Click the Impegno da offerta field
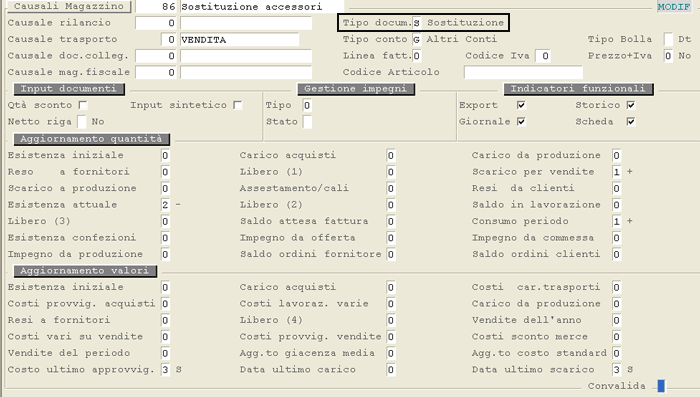 tap(391, 238)
